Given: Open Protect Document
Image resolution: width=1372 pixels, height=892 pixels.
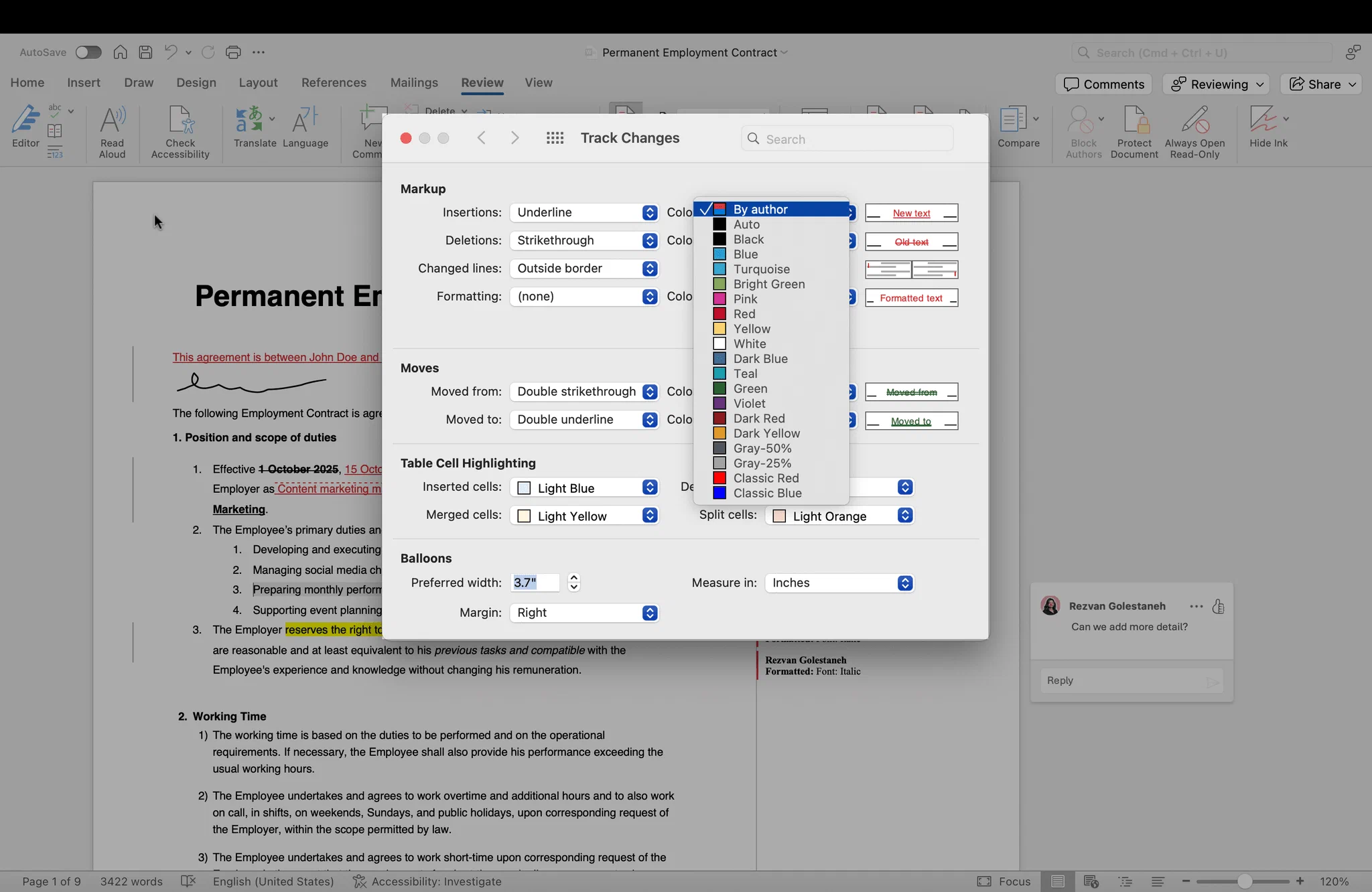Looking at the screenshot, I should (x=1134, y=132).
